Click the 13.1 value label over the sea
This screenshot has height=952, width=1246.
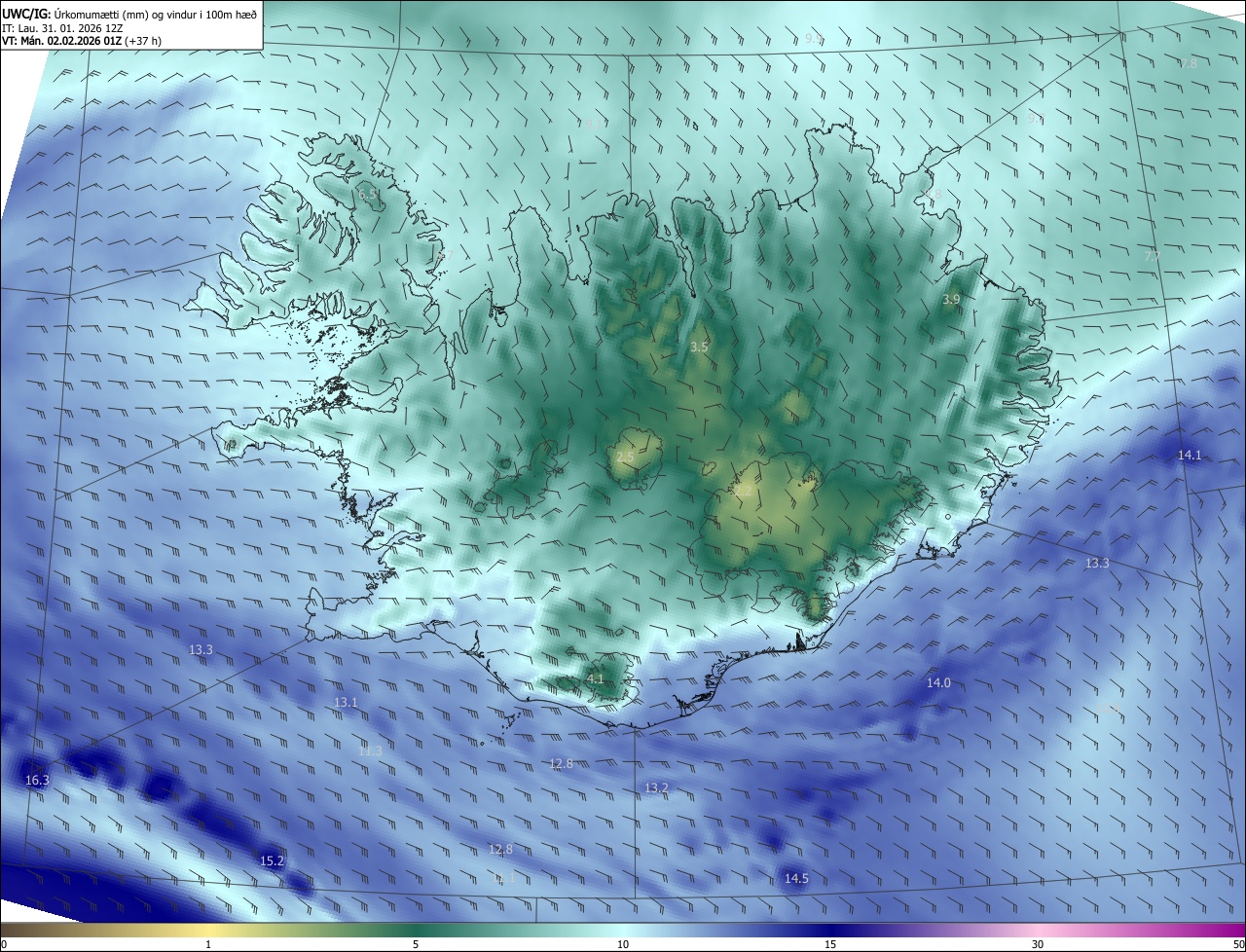(x=346, y=703)
